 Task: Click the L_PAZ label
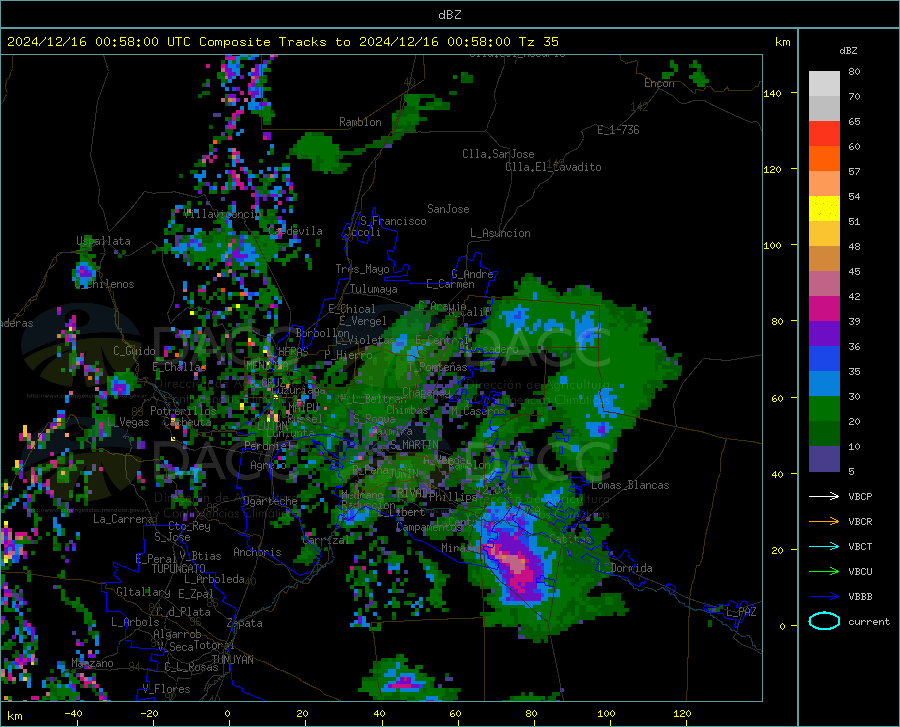741,612
